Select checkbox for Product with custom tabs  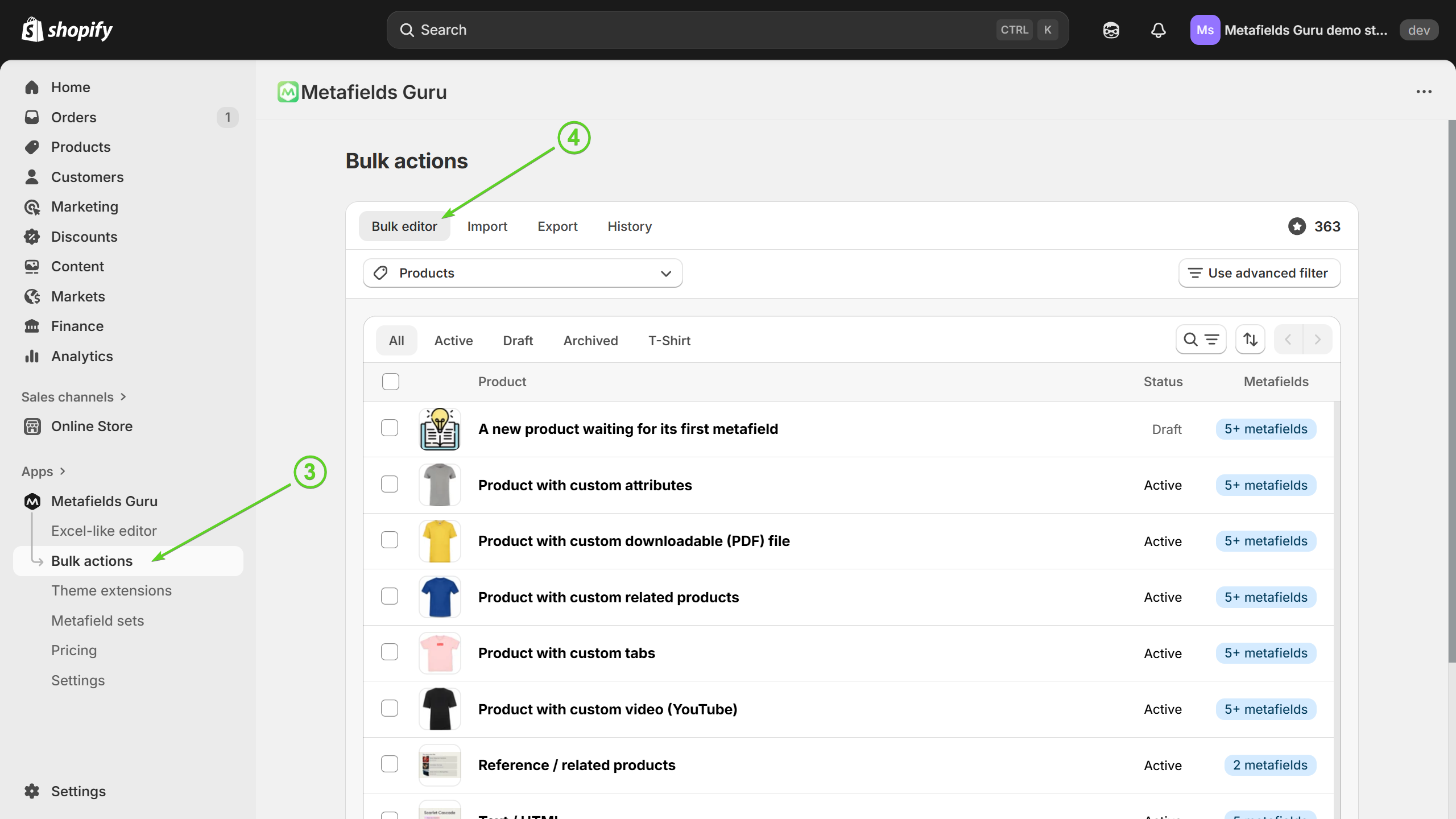[x=390, y=652]
